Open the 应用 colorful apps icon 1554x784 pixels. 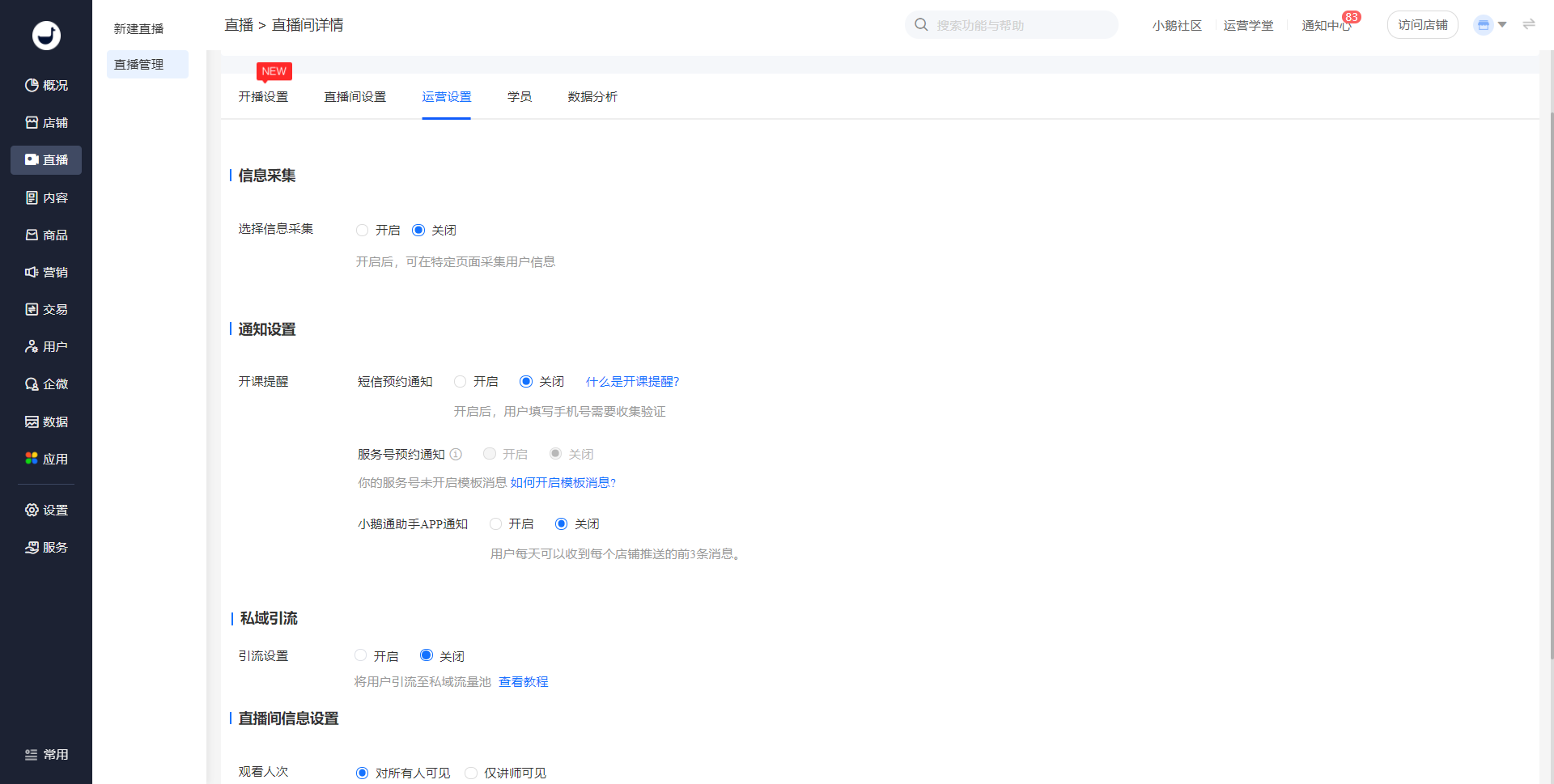[x=32, y=459]
